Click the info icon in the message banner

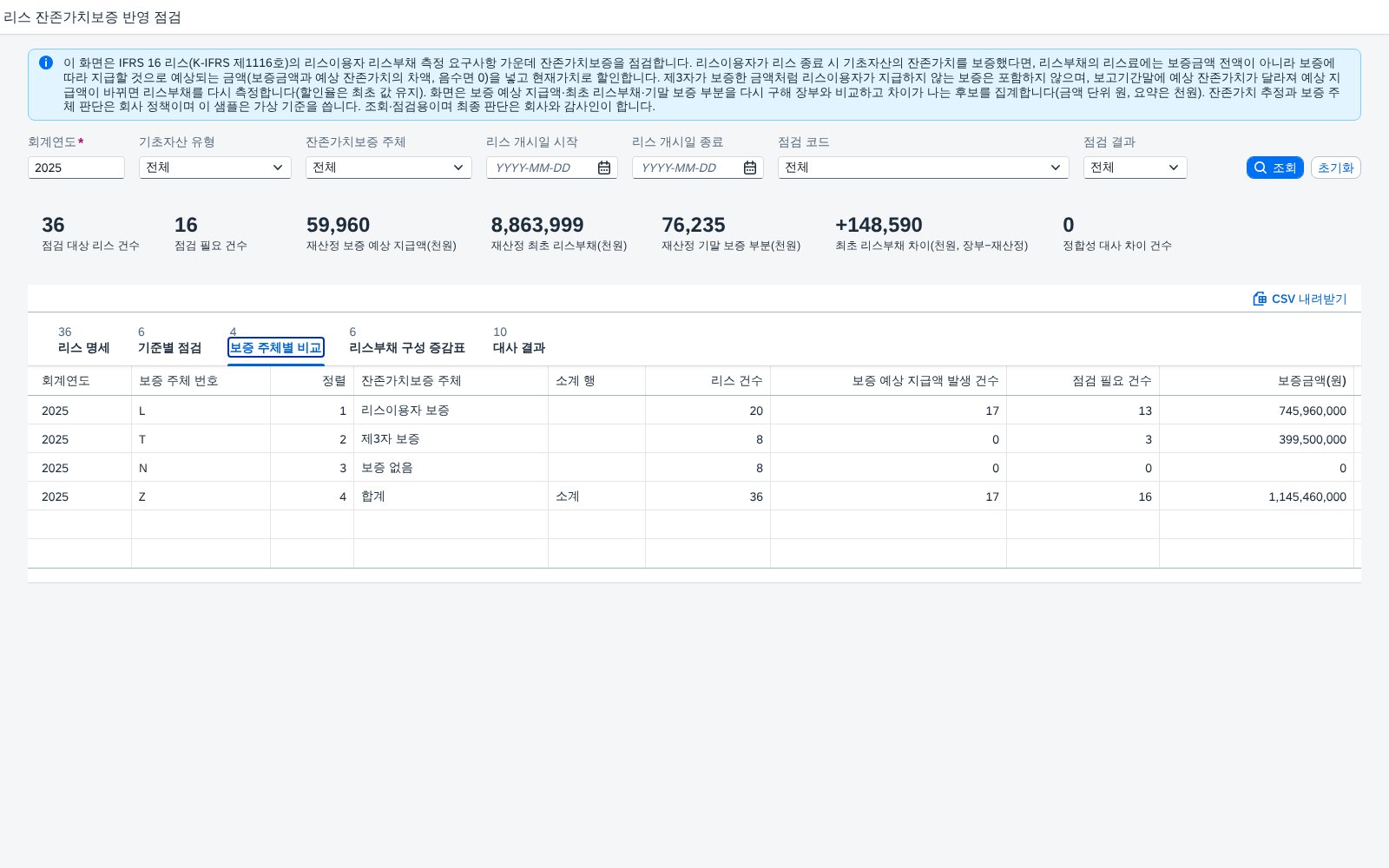tap(46, 62)
